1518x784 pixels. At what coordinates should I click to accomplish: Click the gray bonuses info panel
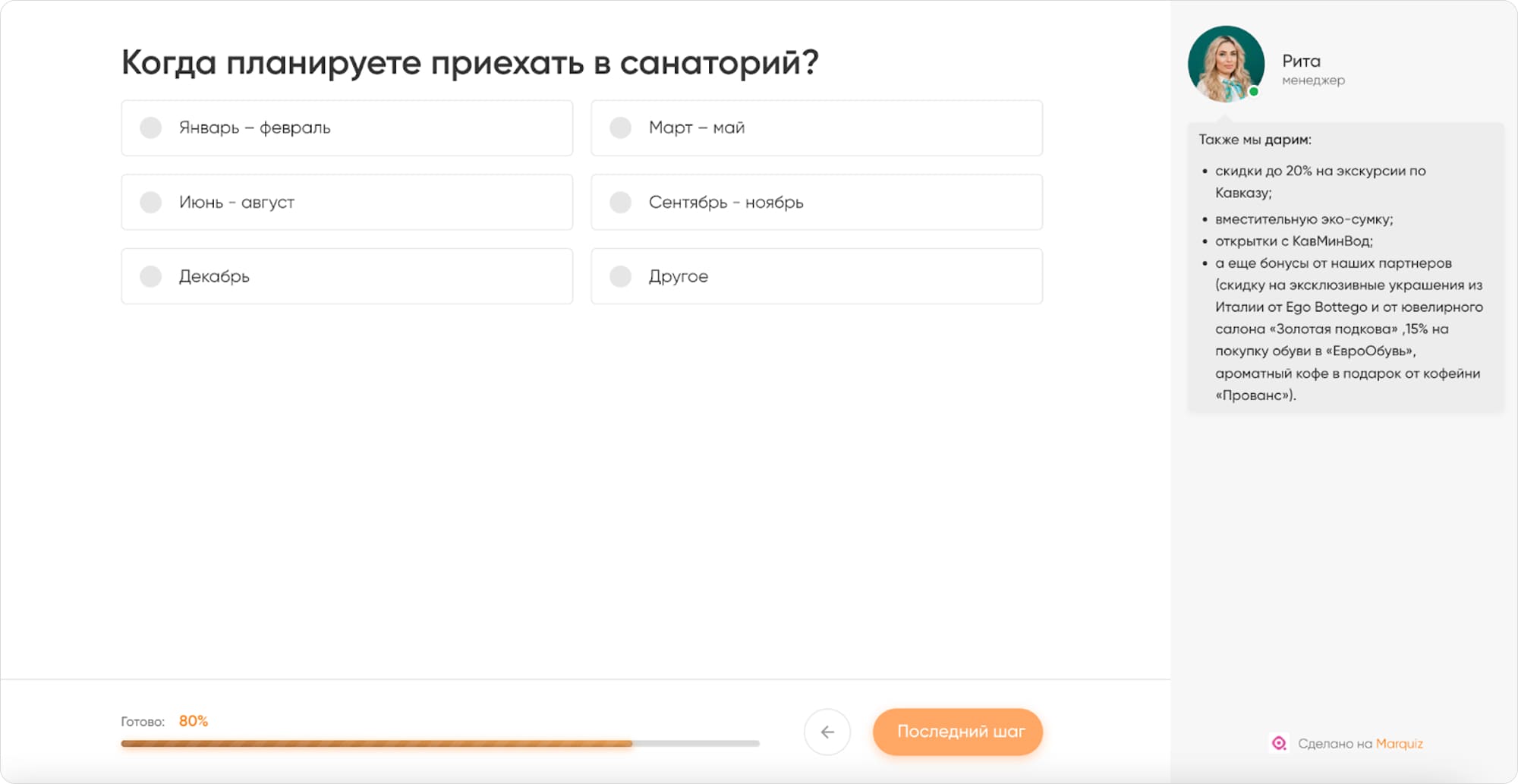1343,266
